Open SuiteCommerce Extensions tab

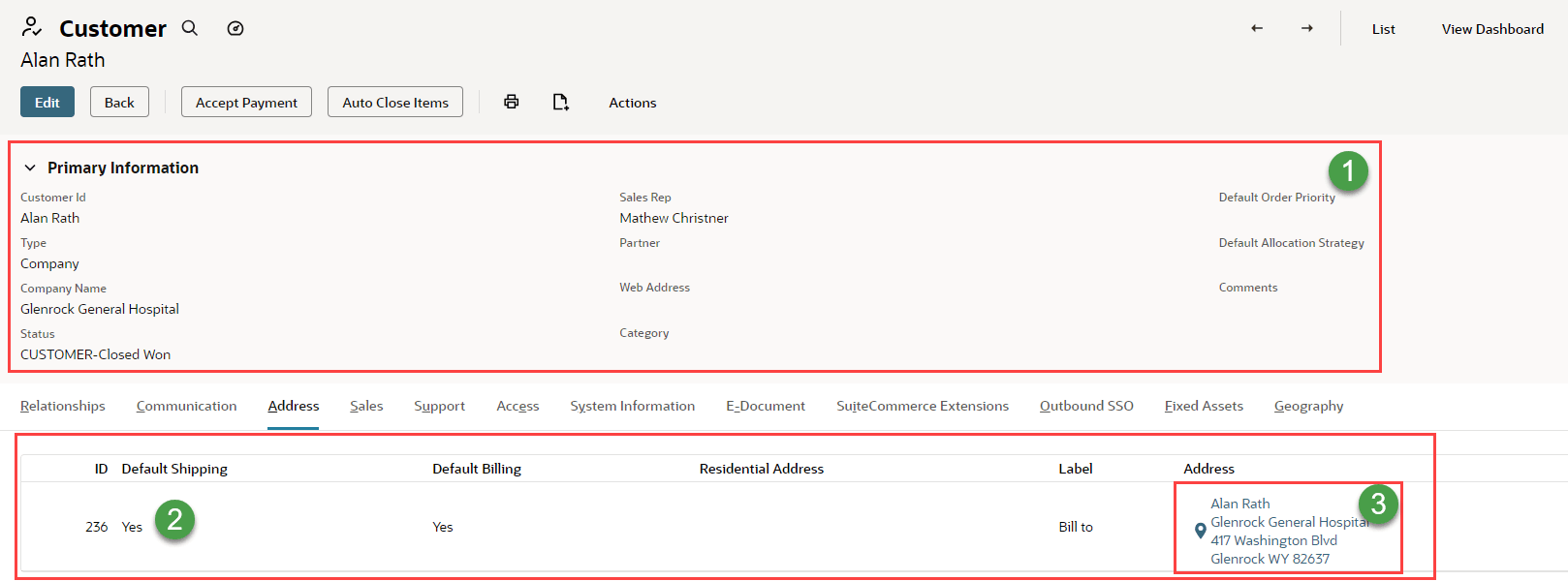[x=923, y=406]
